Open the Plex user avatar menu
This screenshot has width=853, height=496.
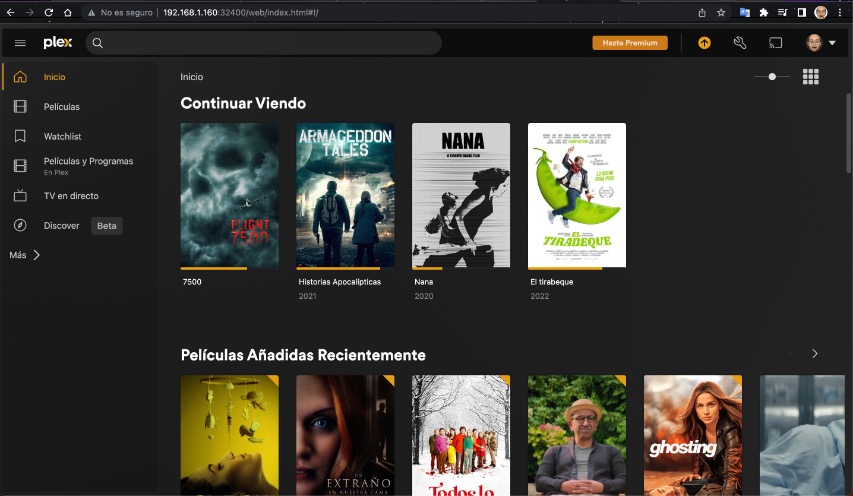point(820,42)
